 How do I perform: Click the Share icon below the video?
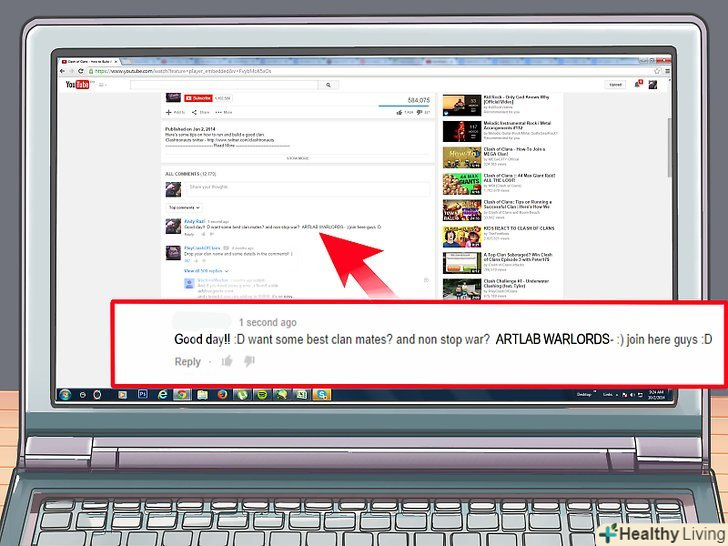[194, 112]
